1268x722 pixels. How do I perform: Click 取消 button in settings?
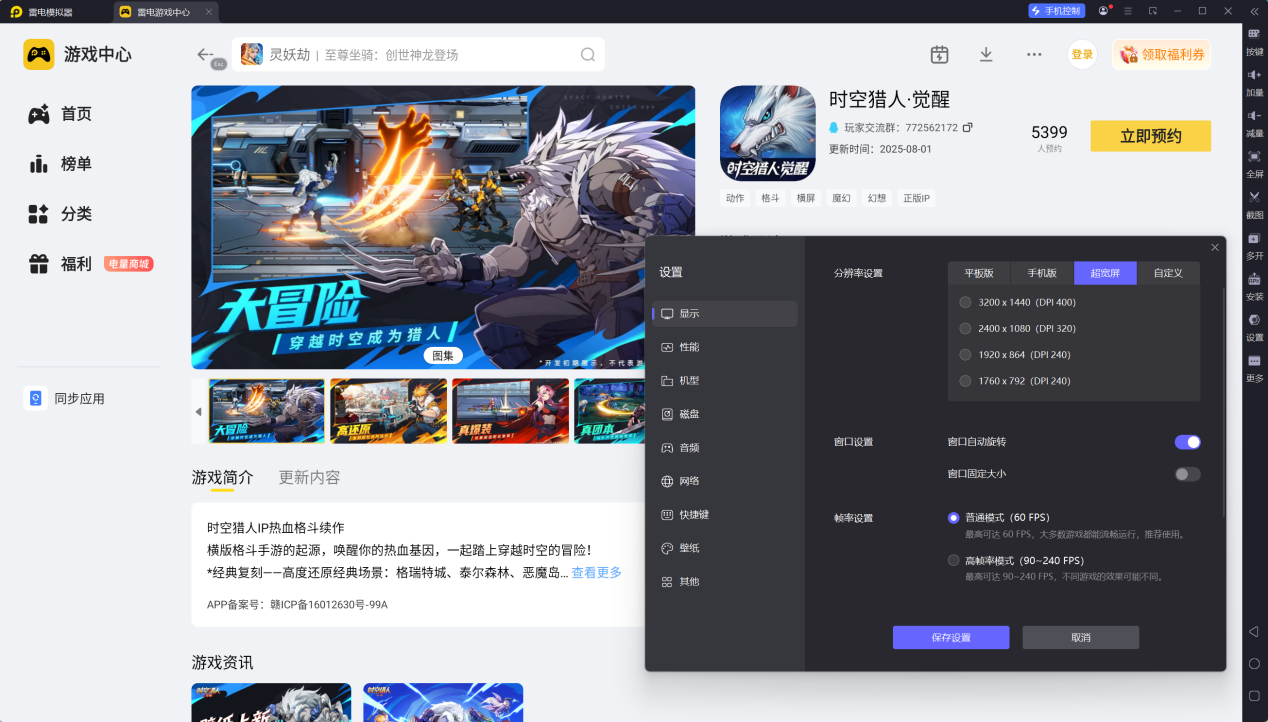click(1081, 638)
